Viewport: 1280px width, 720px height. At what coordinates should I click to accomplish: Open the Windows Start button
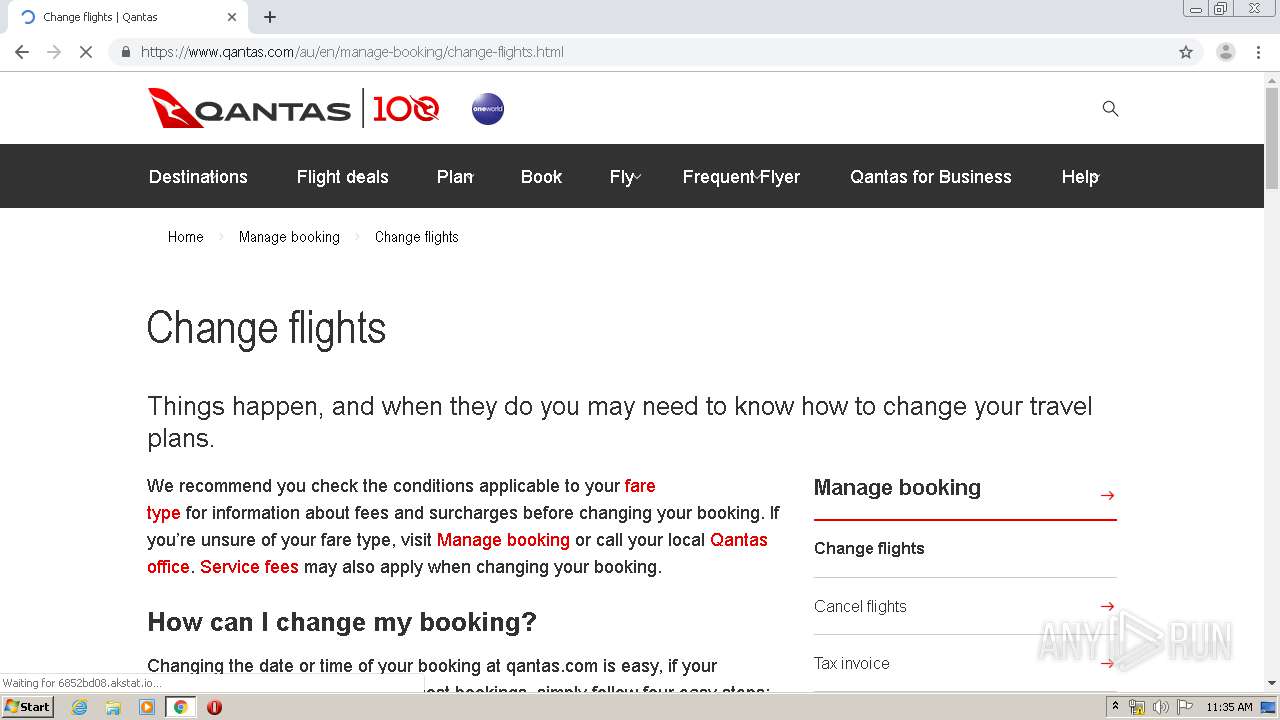(x=28, y=707)
